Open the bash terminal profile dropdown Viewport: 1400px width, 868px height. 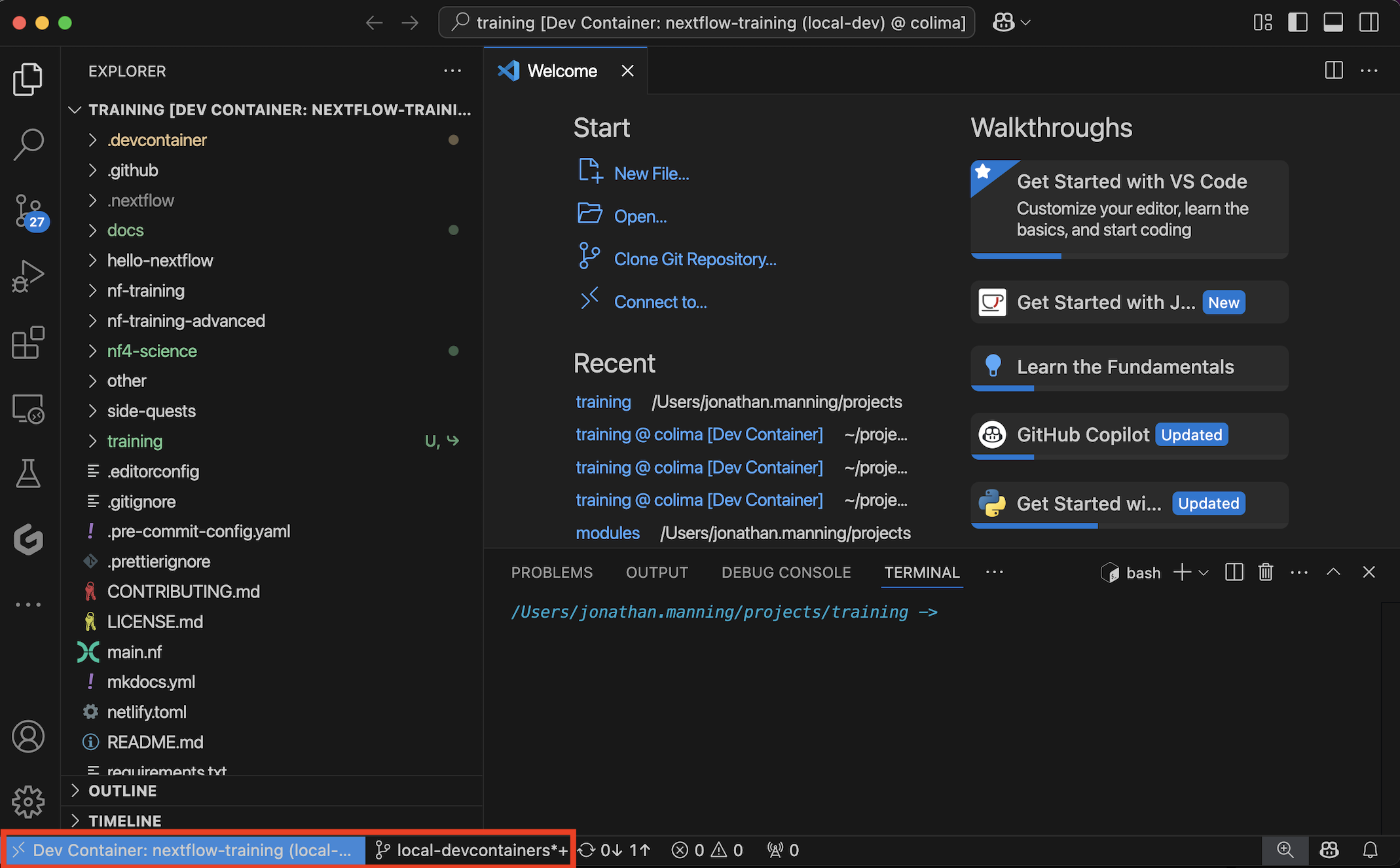coord(1202,572)
